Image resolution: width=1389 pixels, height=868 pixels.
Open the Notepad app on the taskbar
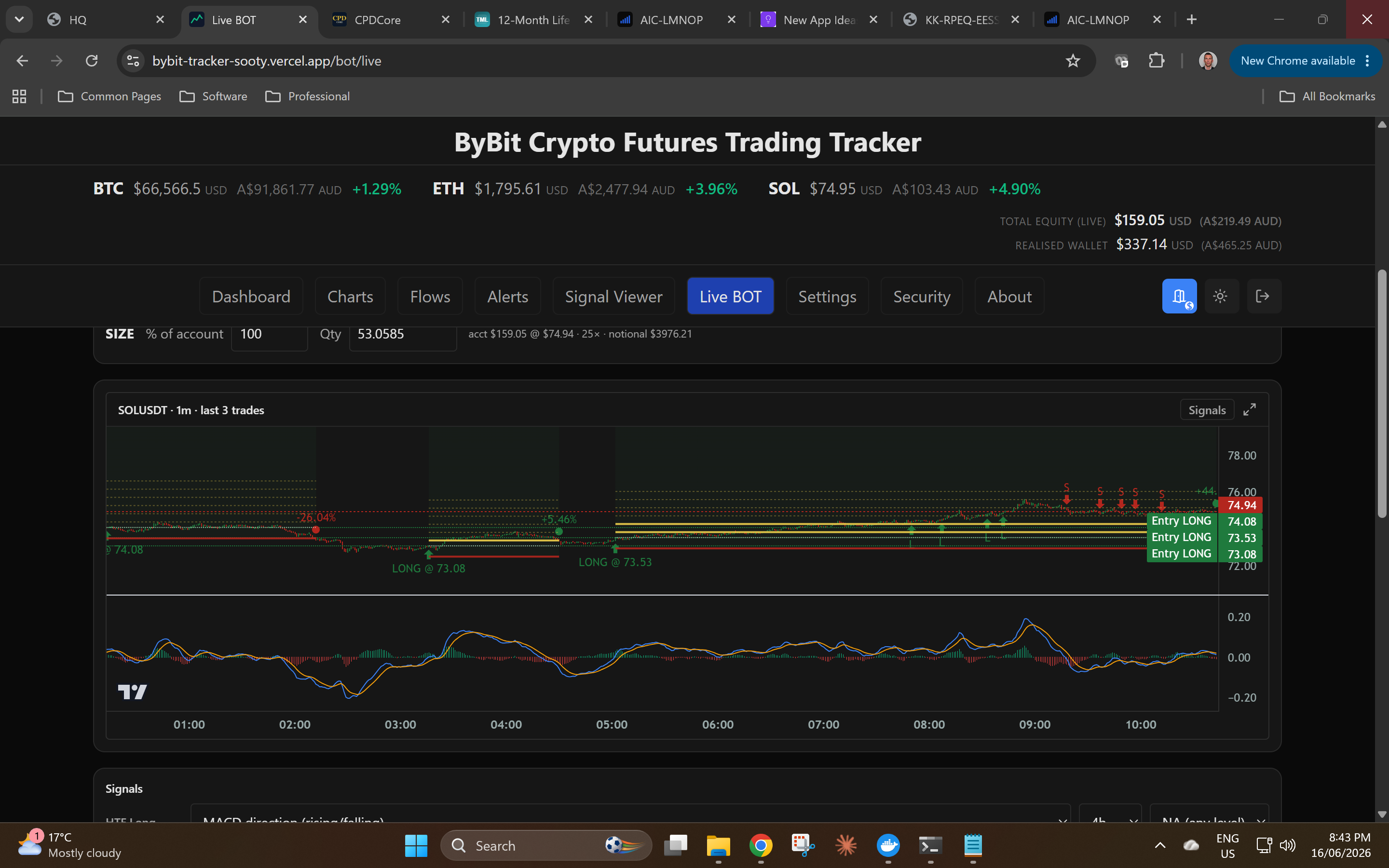[973, 846]
